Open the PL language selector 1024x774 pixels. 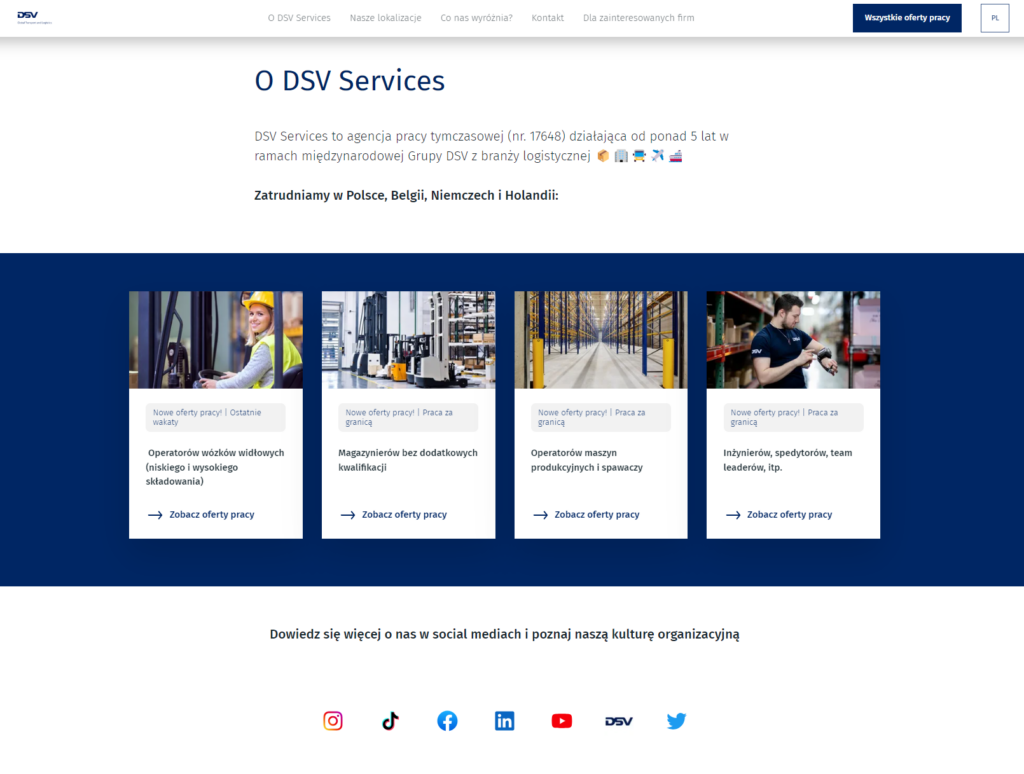pyautogui.click(x=994, y=18)
